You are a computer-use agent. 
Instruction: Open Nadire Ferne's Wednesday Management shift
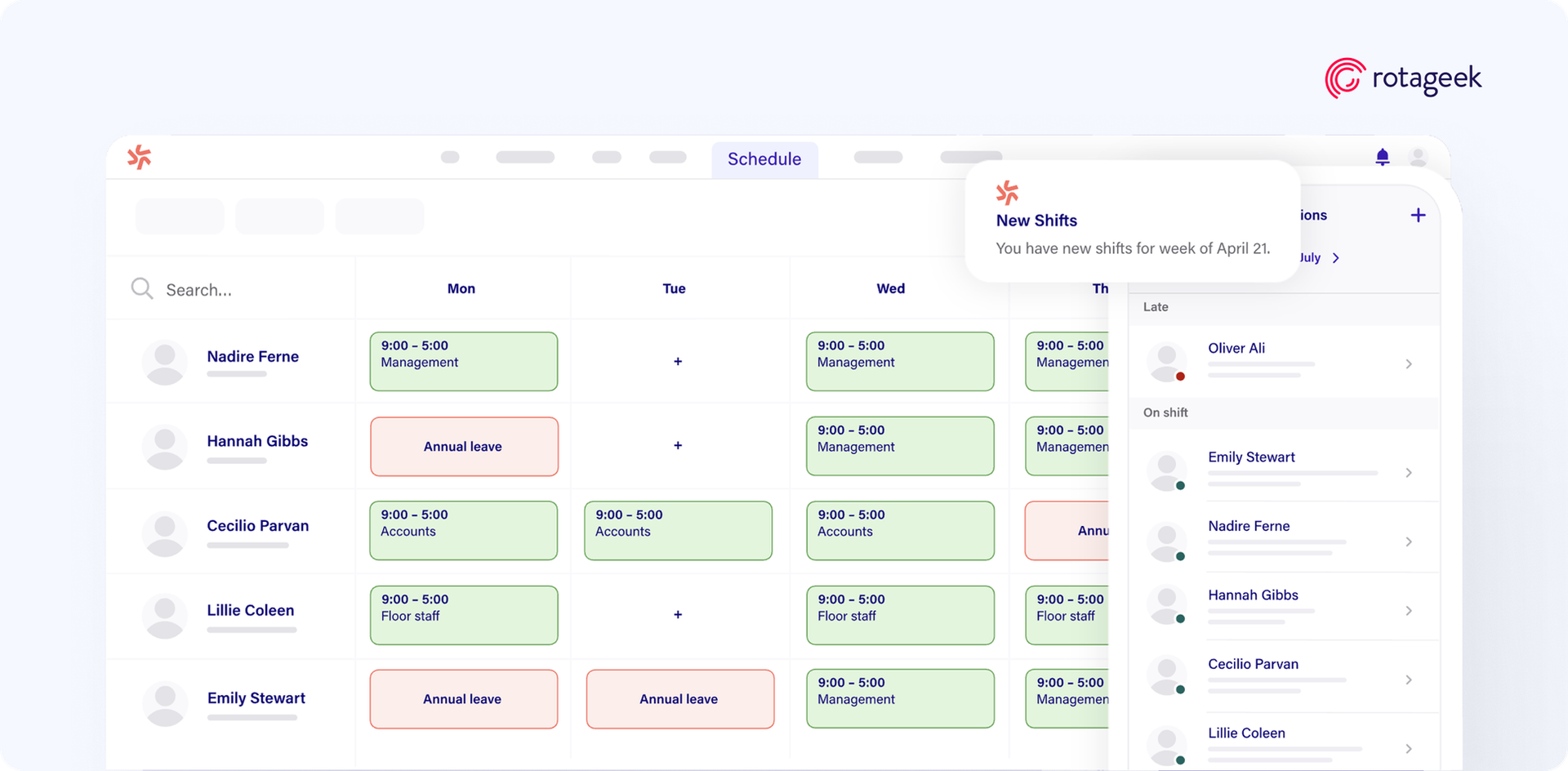tap(900, 361)
